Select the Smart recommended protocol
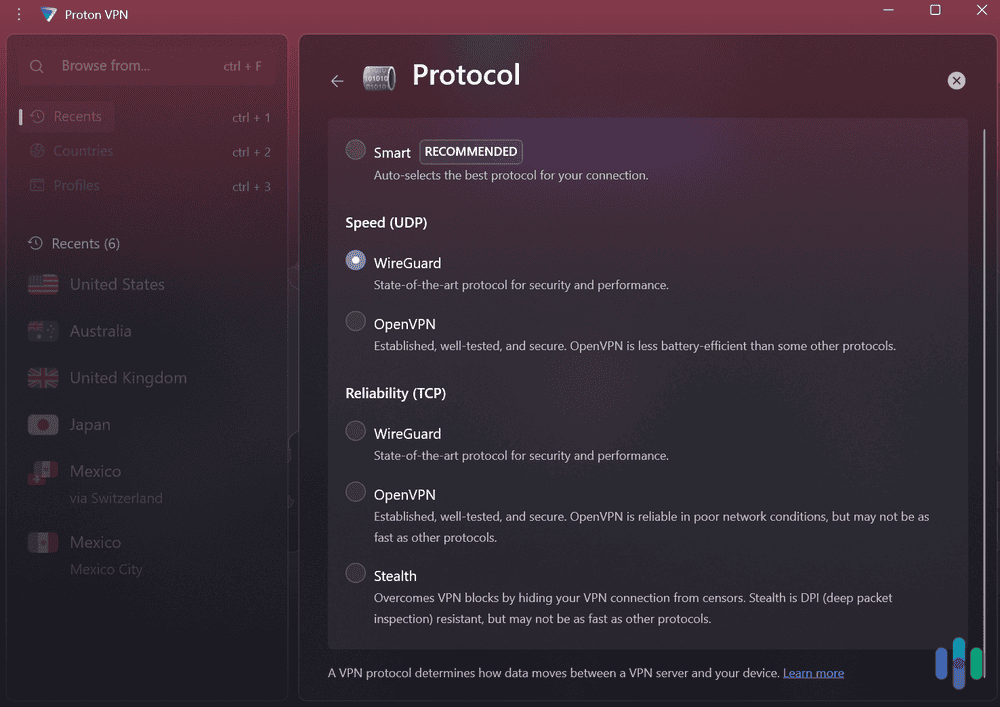The height and width of the screenshot is (707, 1000). [x=355, y=149]
